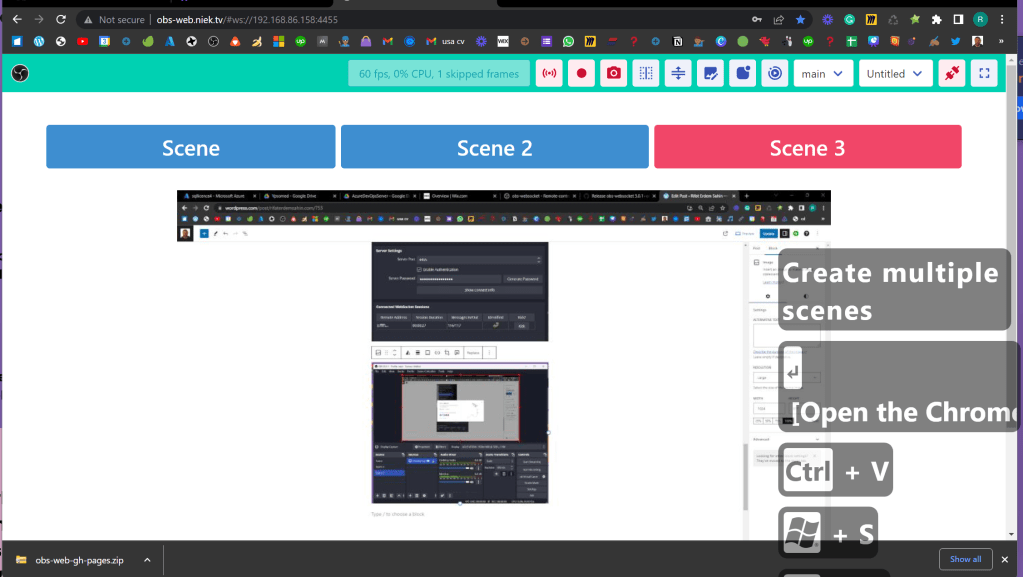This screenshot has height=577, width=1023.
Task: Disconnect from OBS using red plug icon
Action: tap(952, 74)
